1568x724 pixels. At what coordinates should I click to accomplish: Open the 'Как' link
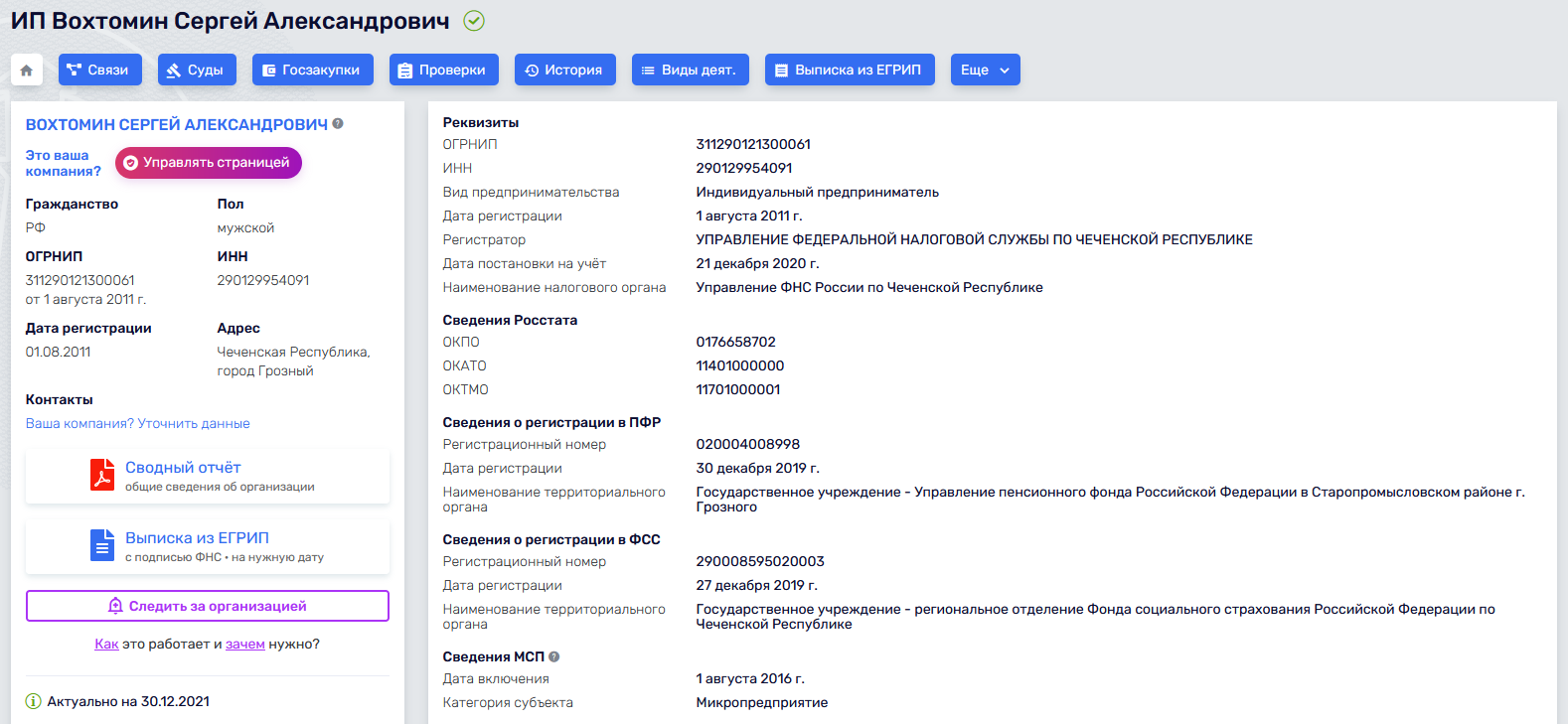(x=106, y=644)
